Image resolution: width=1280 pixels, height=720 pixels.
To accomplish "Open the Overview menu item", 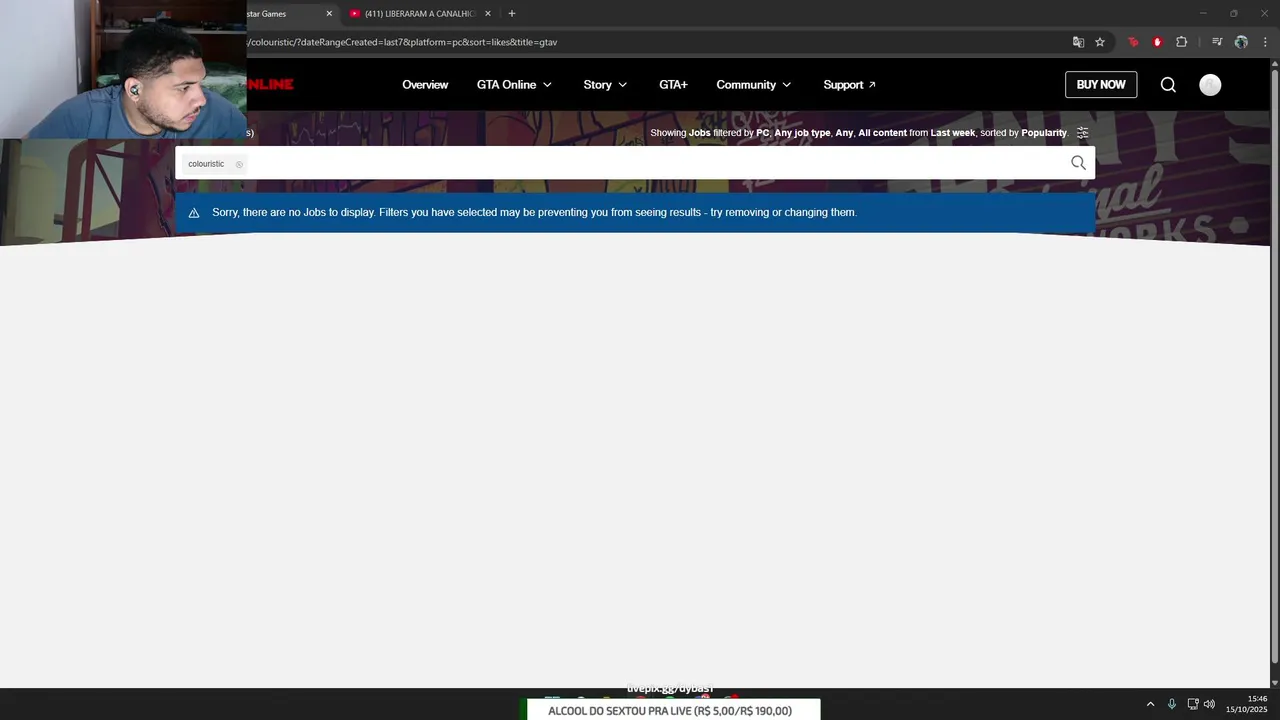I will 425,85.
